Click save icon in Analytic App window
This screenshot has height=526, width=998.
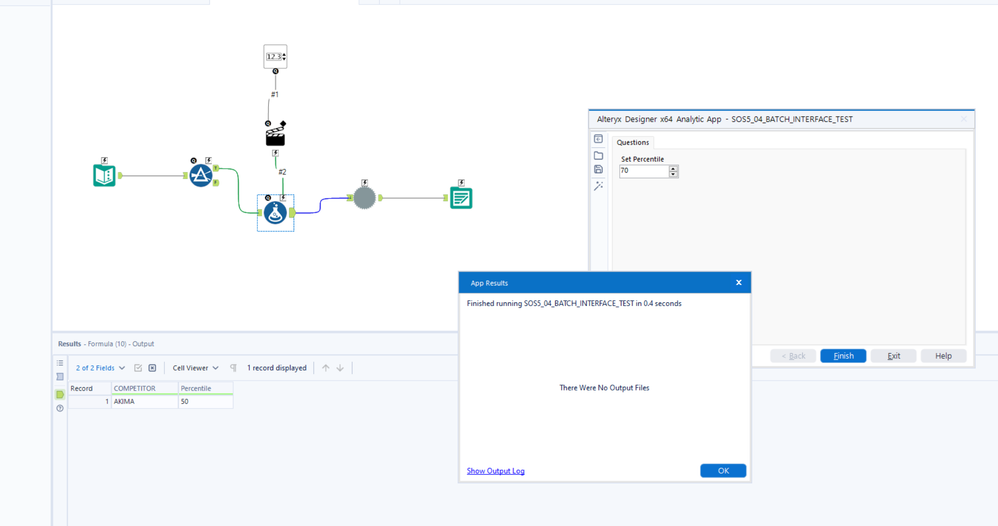(598, 169)
